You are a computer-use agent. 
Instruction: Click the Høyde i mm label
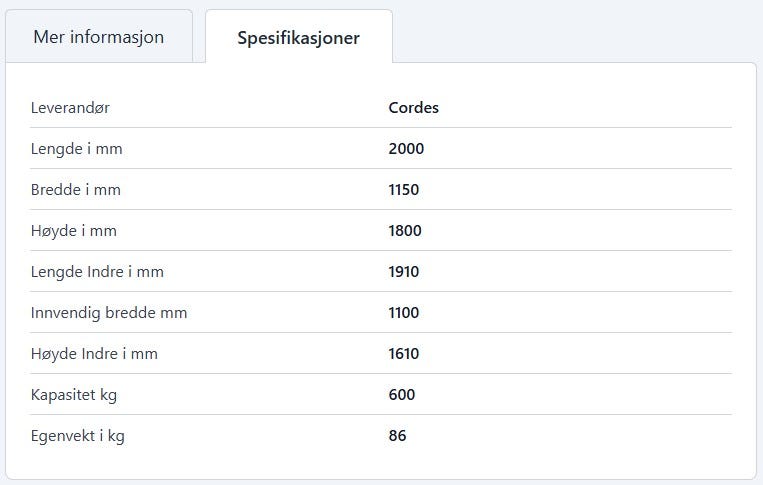coord(73,231)
